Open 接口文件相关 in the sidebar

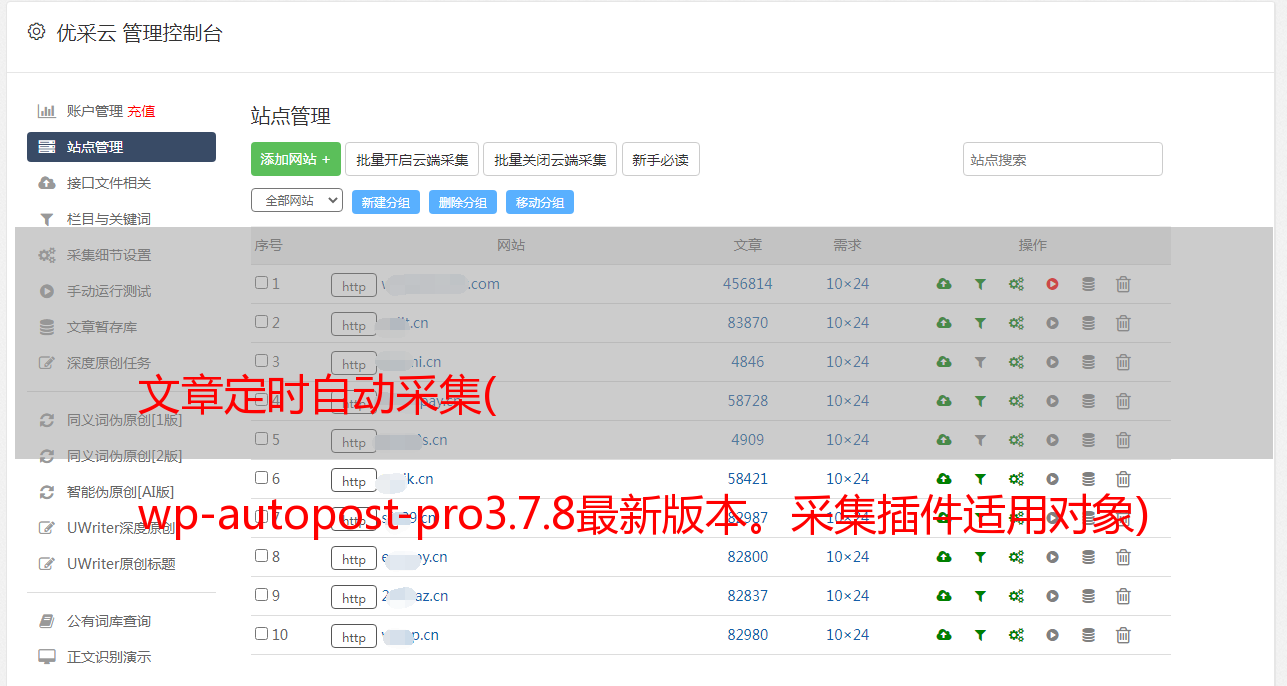coord(109,183)
